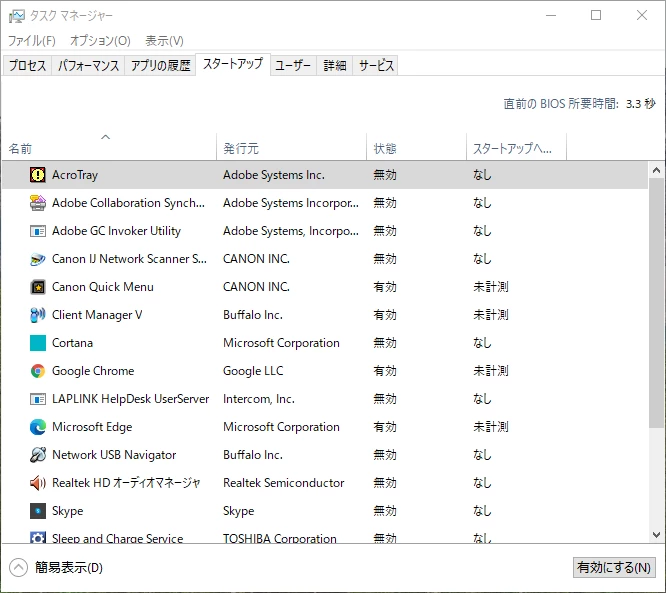Maximize the Task Manager window

coord(596,15)
